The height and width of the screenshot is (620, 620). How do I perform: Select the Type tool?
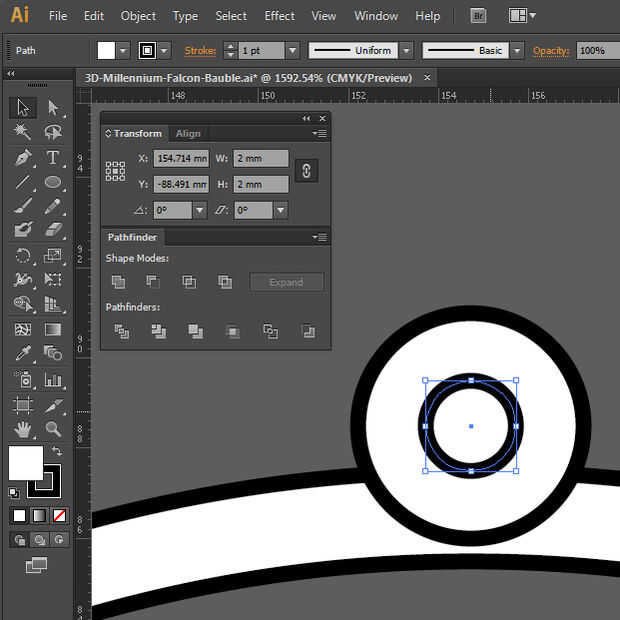[x=53, y=158]
